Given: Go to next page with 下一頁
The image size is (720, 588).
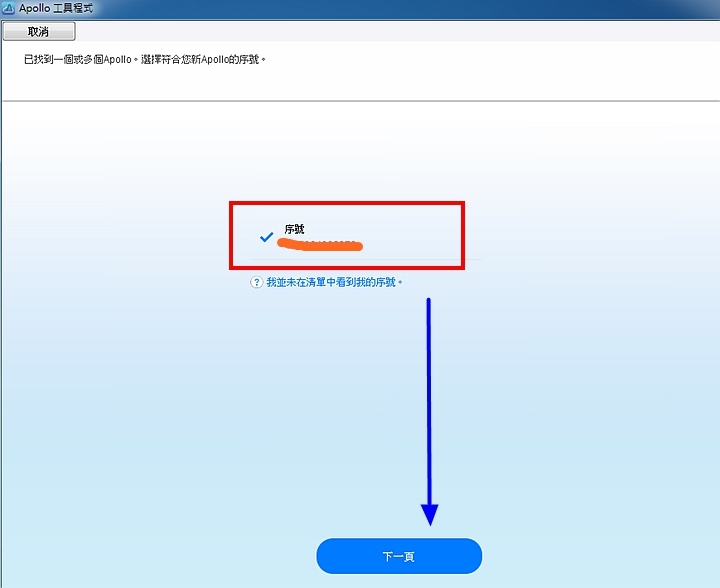Looking at the screenshot, I should click(x=399, y=556).
